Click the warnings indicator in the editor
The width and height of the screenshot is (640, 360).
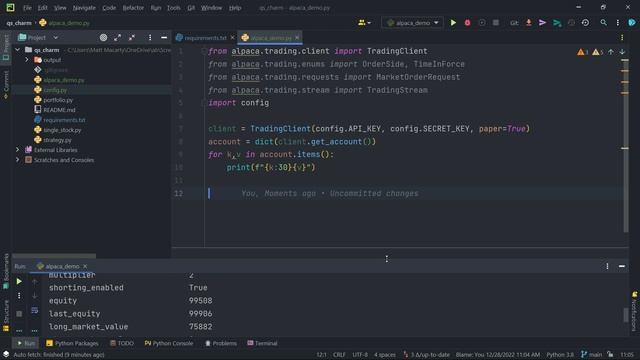pyautogui.click(x=590, y=52)
